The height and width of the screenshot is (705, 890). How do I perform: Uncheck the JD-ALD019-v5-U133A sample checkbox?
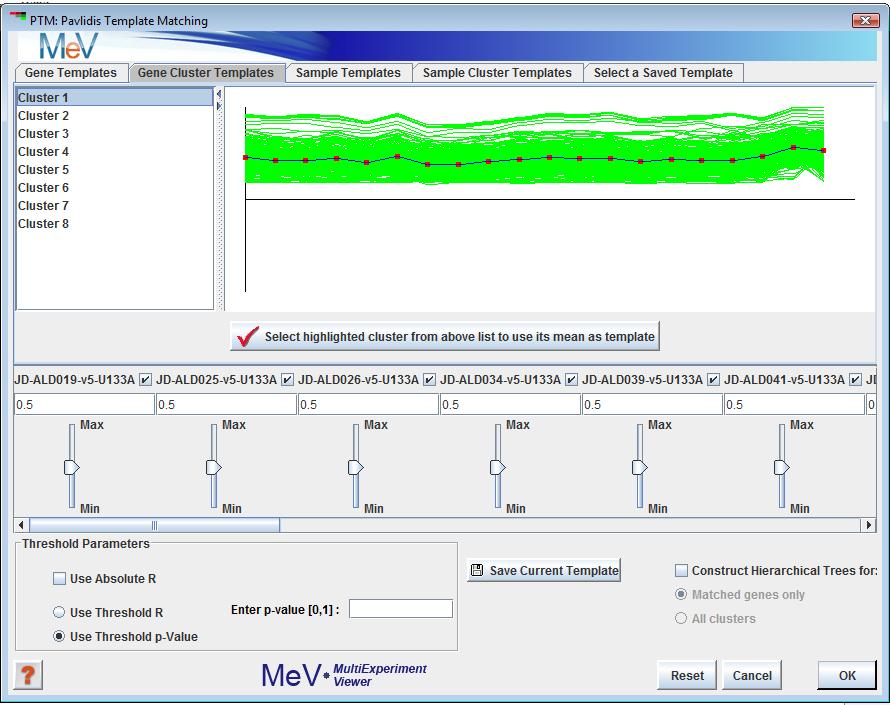146,380
